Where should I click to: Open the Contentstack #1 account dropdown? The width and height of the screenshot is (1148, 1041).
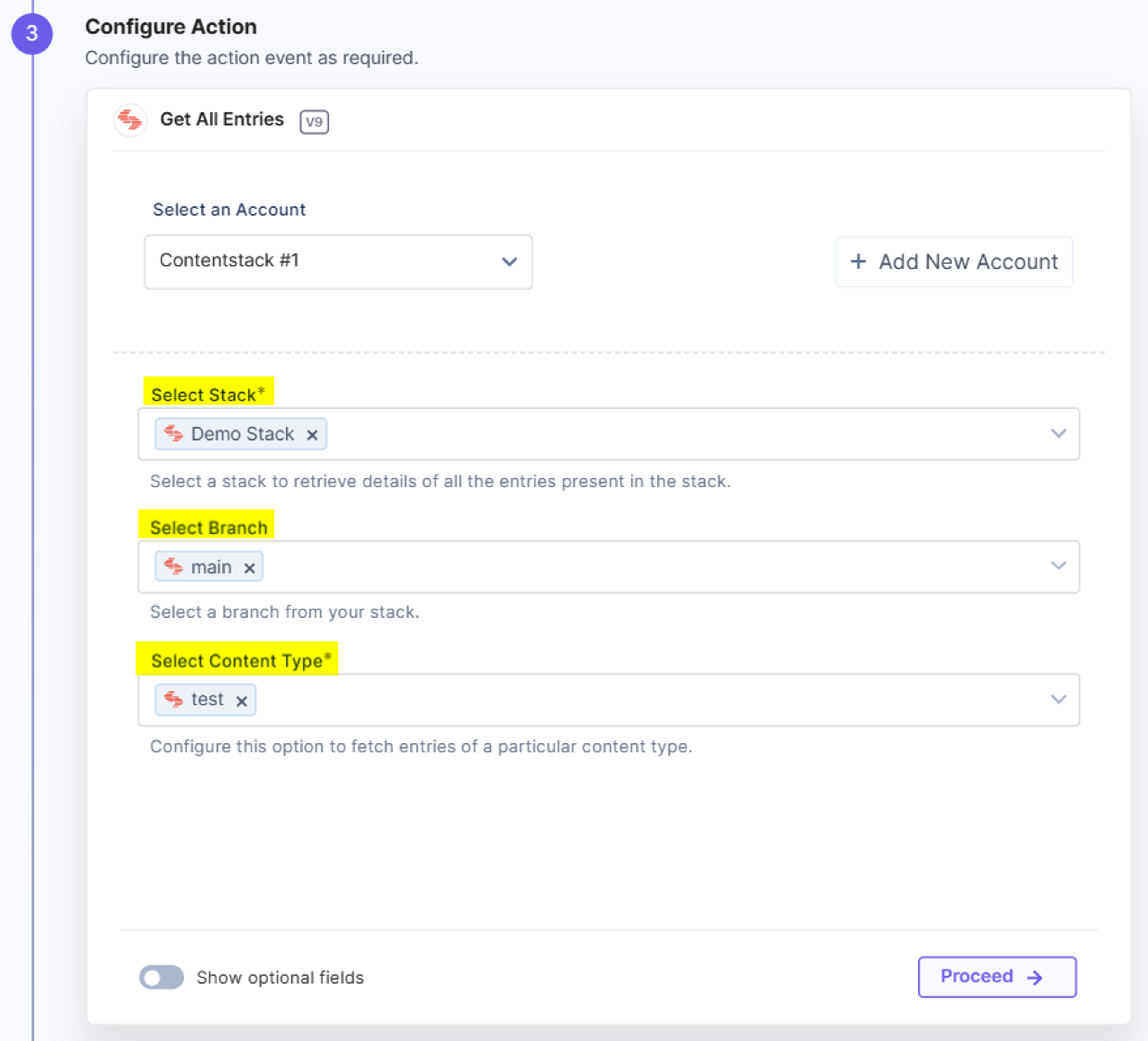(338, 262)
